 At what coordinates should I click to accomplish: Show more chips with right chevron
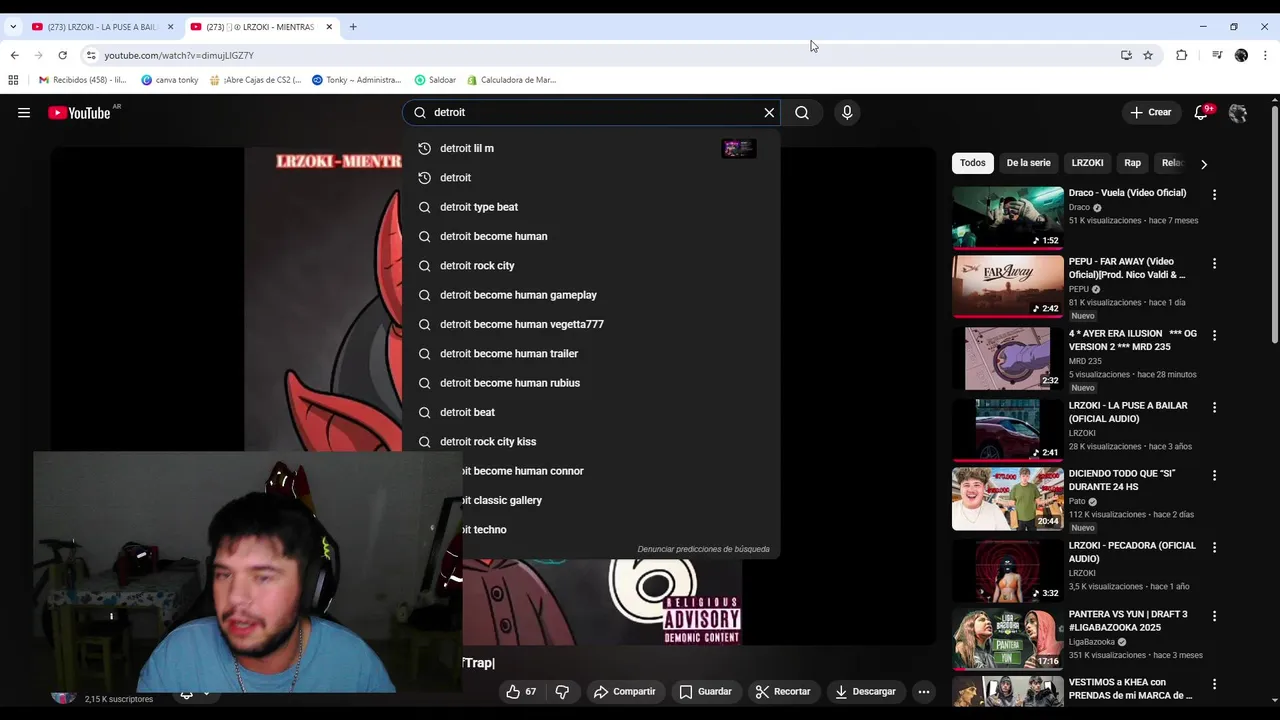coord(1204,164)
